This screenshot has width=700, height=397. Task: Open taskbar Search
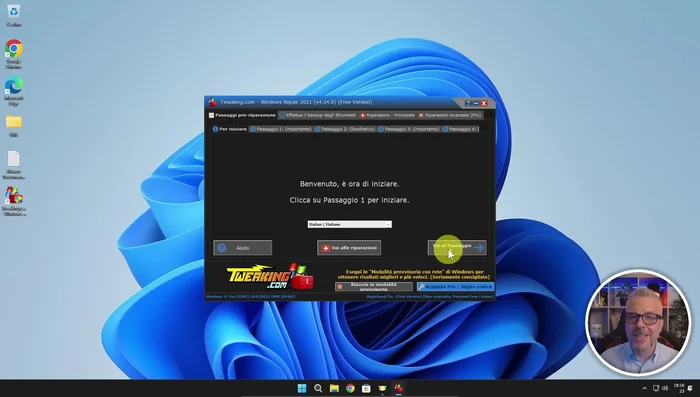(x=318, y=388)
